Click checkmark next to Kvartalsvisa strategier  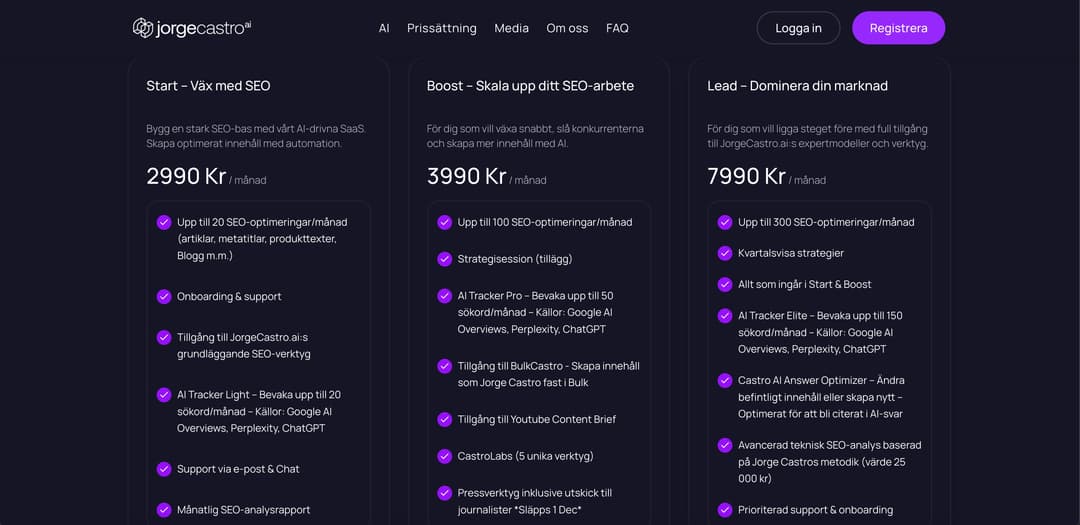click(725, 253)
